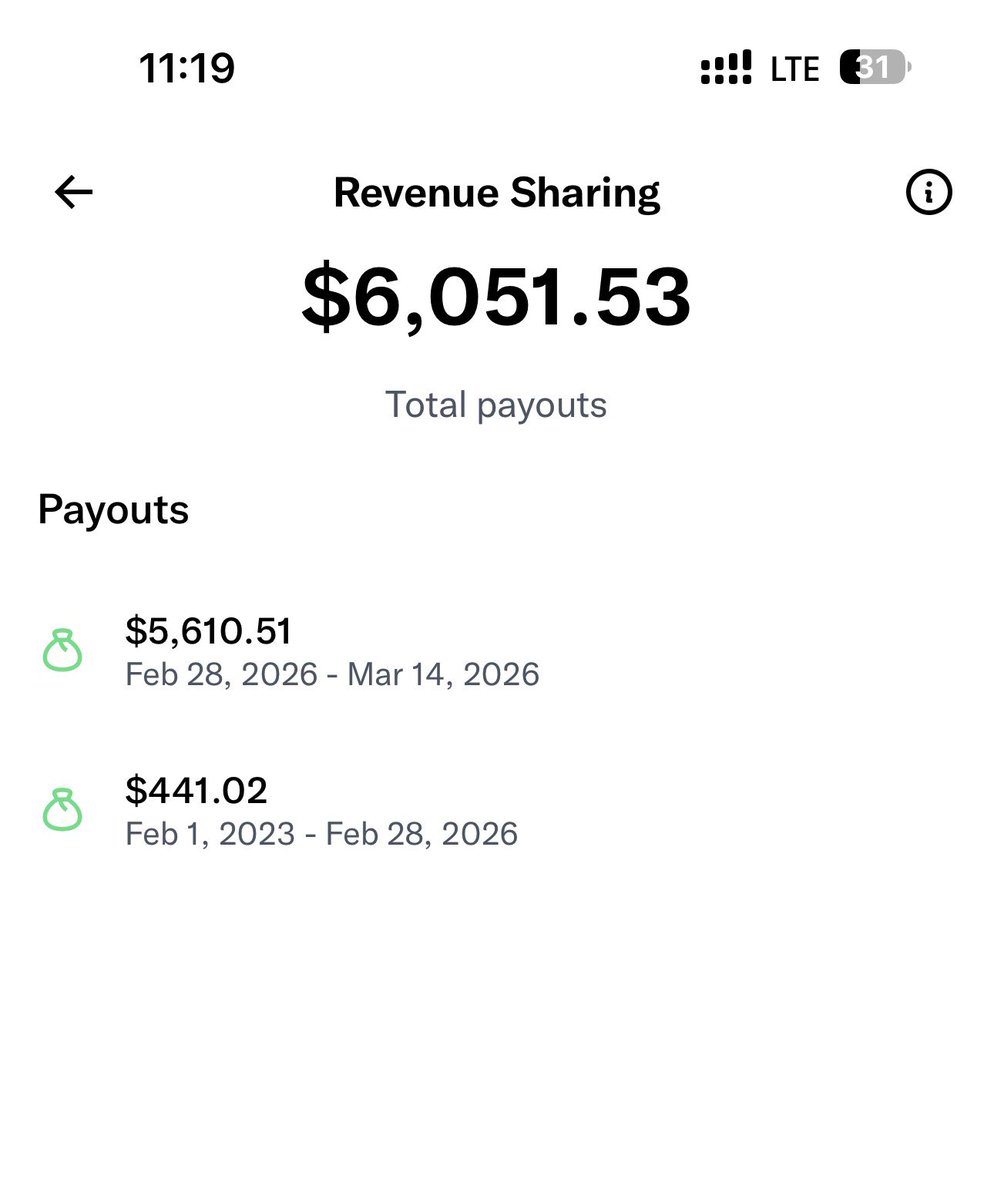The image size is (994, 1200).
Task: Open the $441.02 payout entry
Action: pos(497,812)
